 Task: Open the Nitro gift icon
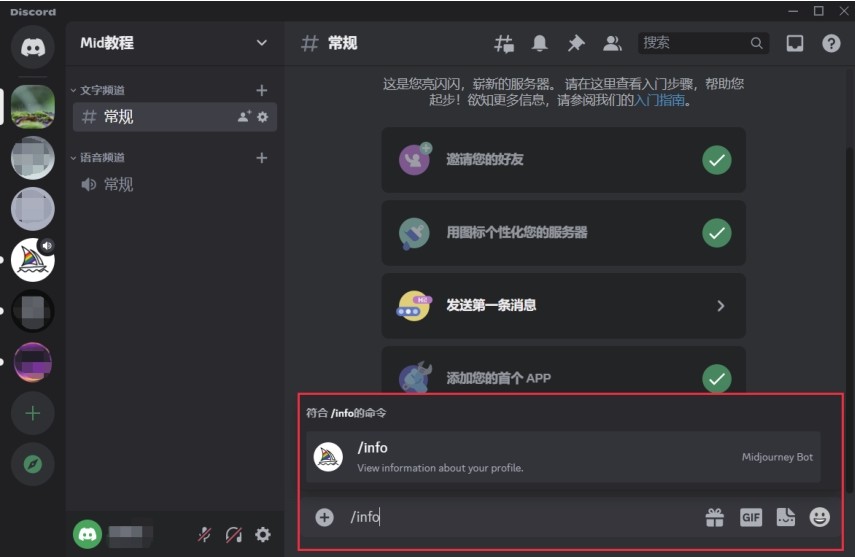point(714,517)
